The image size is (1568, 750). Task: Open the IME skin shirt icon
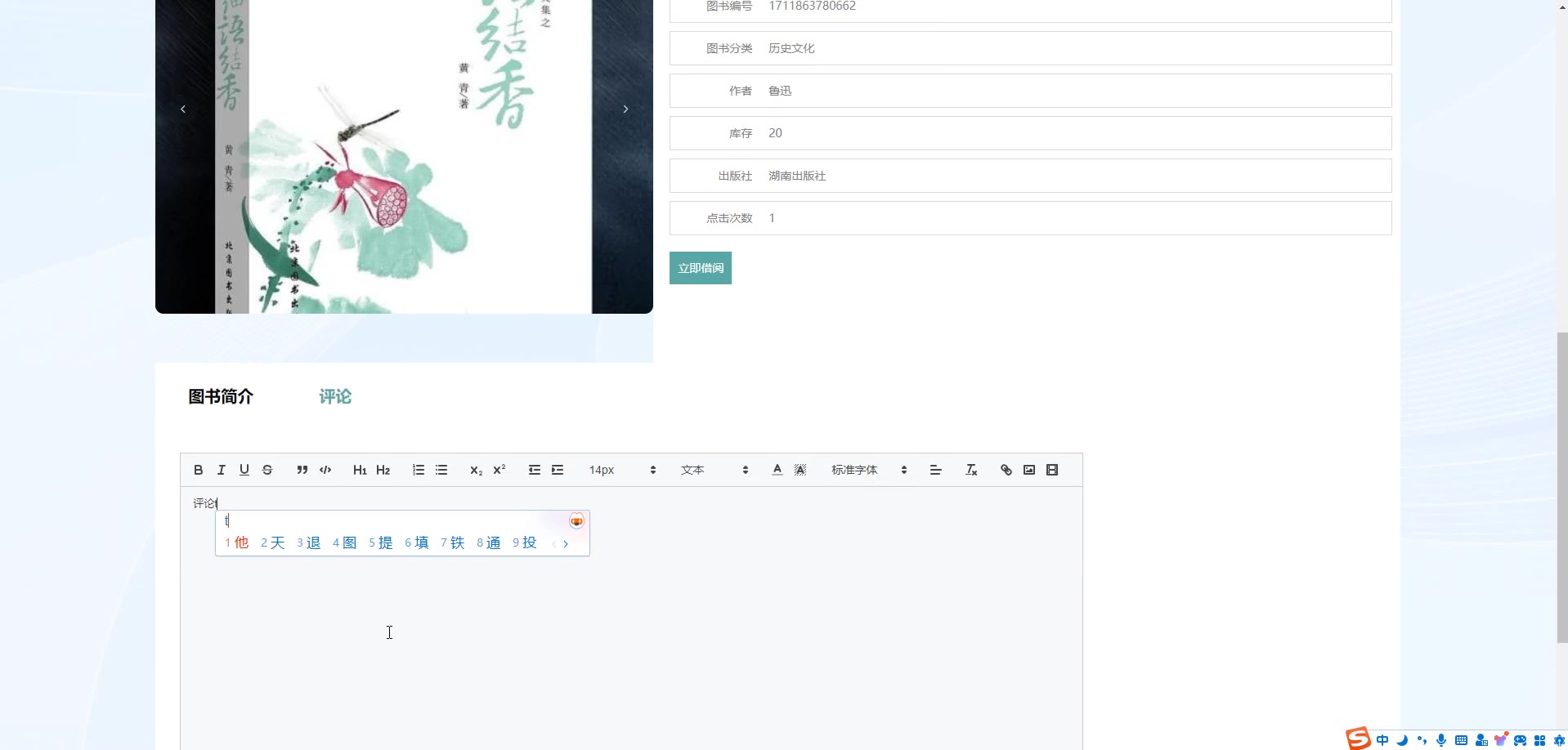point(1500,740)
